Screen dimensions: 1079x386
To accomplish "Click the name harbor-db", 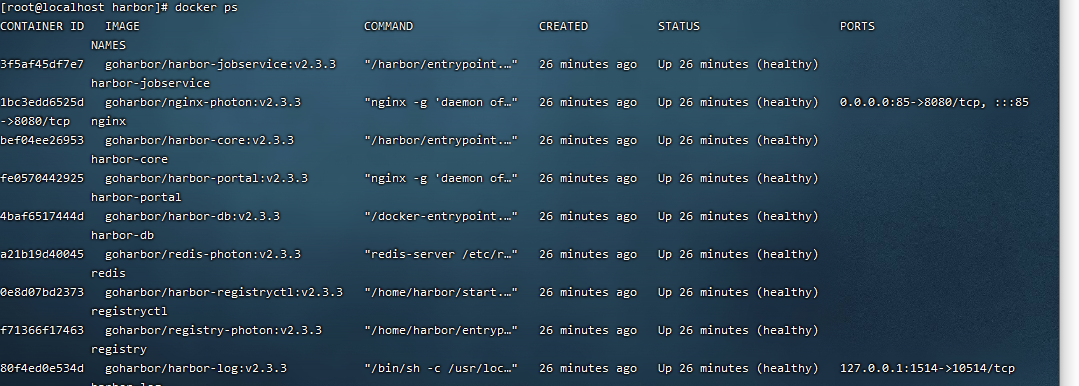I will click(122, 235).
